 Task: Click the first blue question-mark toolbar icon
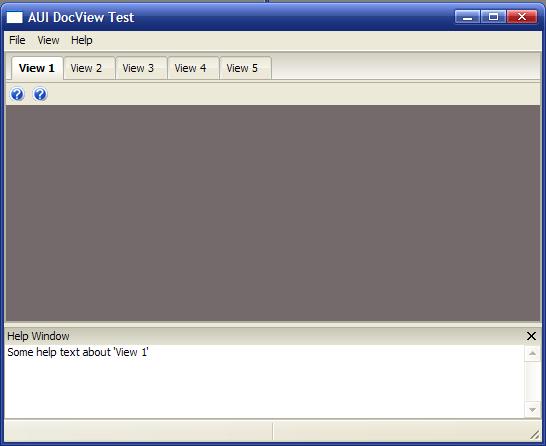[17, 94]
